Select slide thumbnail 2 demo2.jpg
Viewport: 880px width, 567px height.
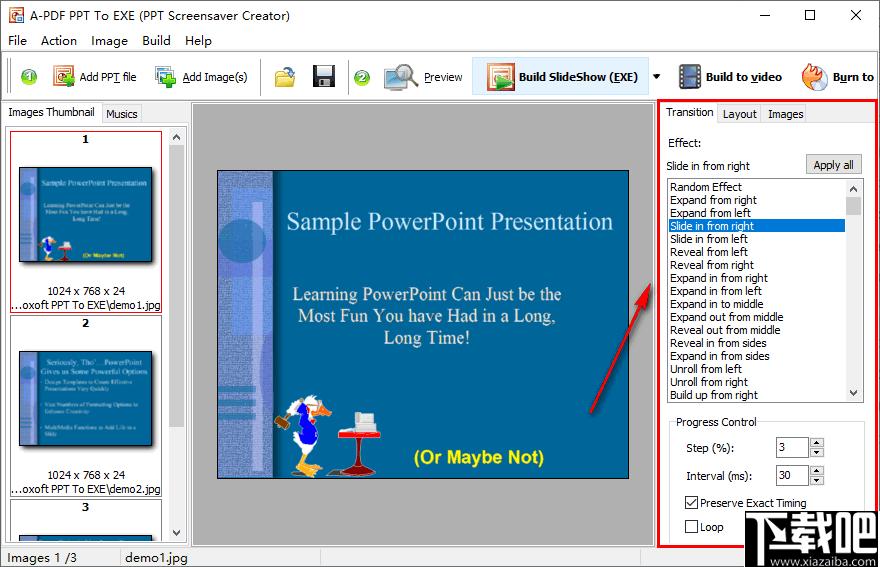click(86, 405)
